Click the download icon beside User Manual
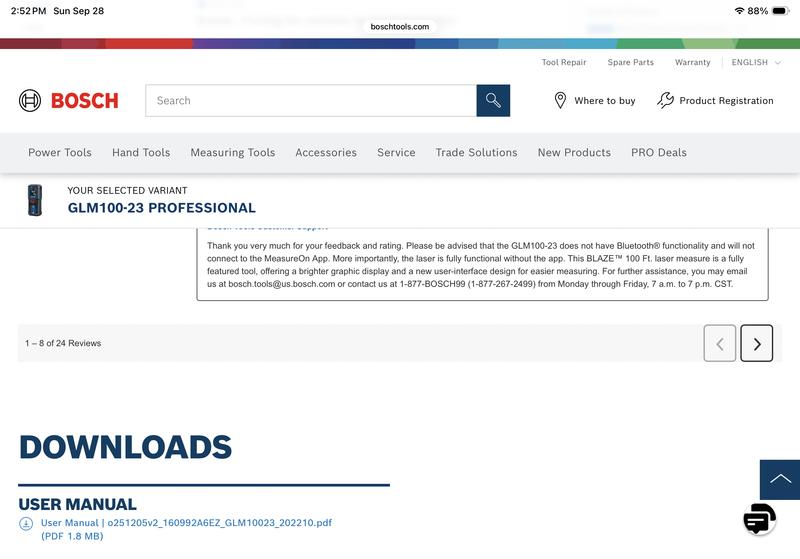 point(26,523)
